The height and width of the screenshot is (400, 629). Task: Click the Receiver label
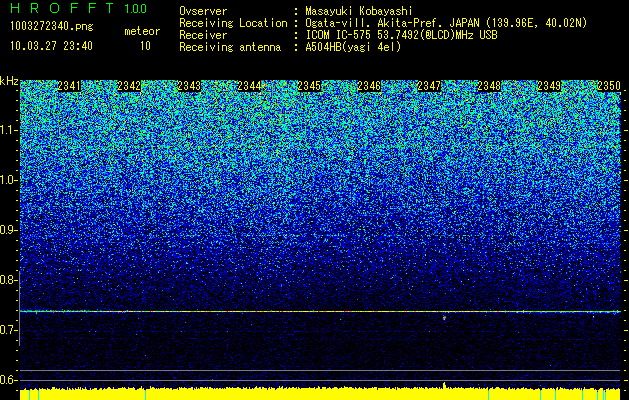(x=203, y=35)
